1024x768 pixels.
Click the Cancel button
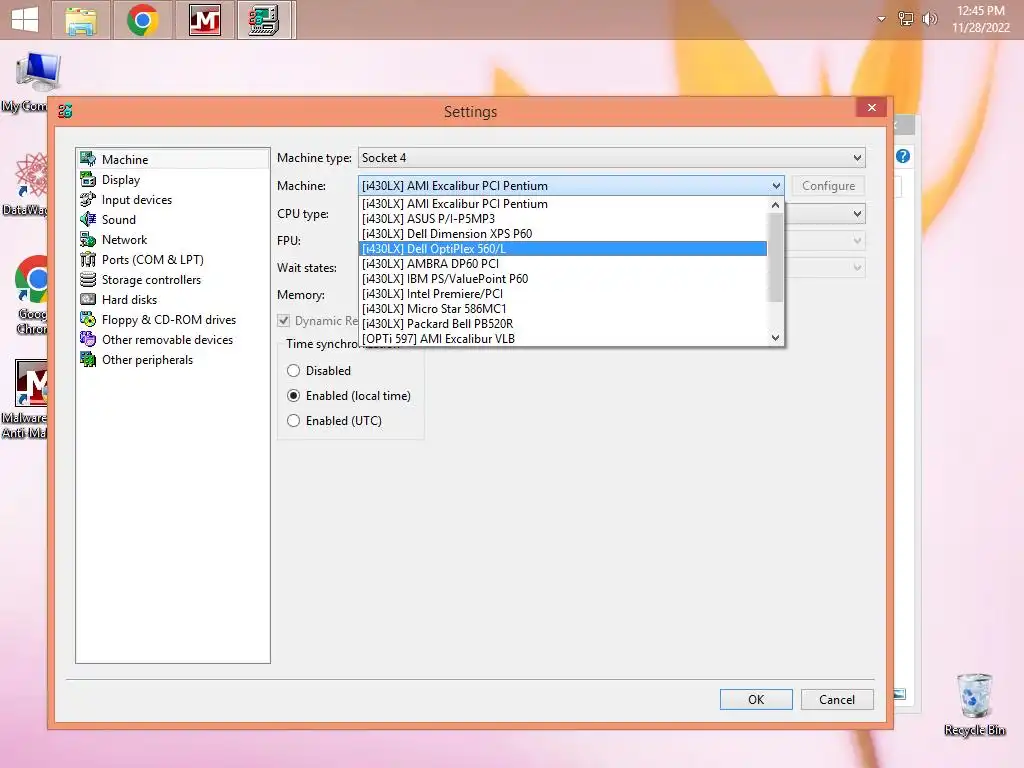click(837, 699)
